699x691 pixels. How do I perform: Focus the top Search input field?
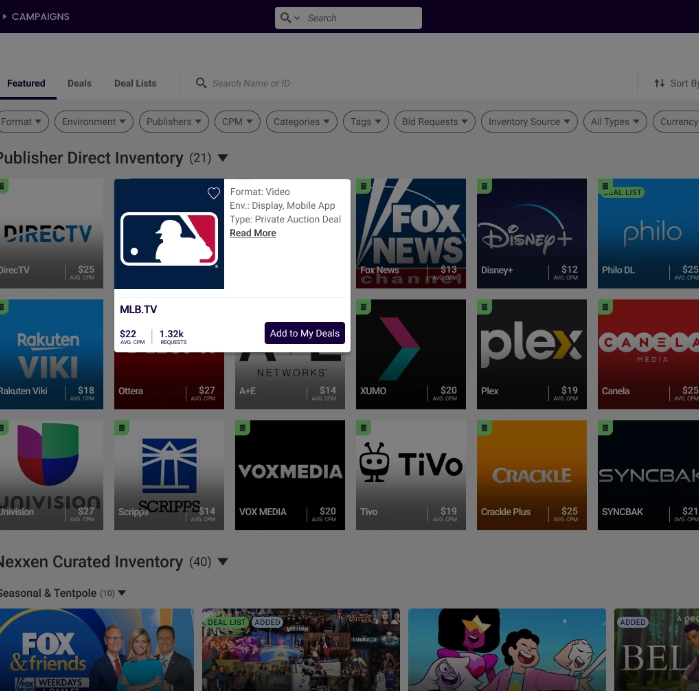pyautogui.click(x=348, y=18)
